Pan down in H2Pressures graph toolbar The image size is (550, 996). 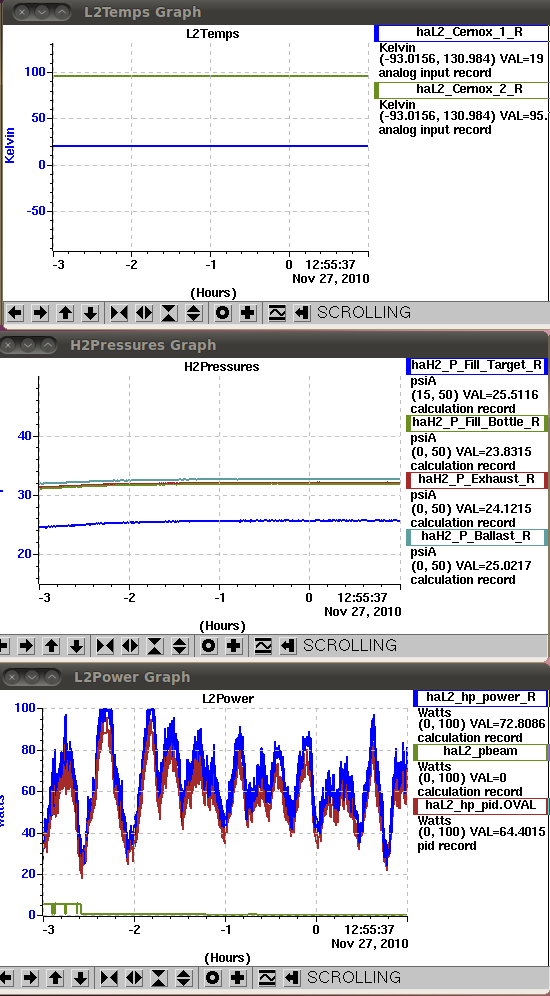click(x=76, y=646)
